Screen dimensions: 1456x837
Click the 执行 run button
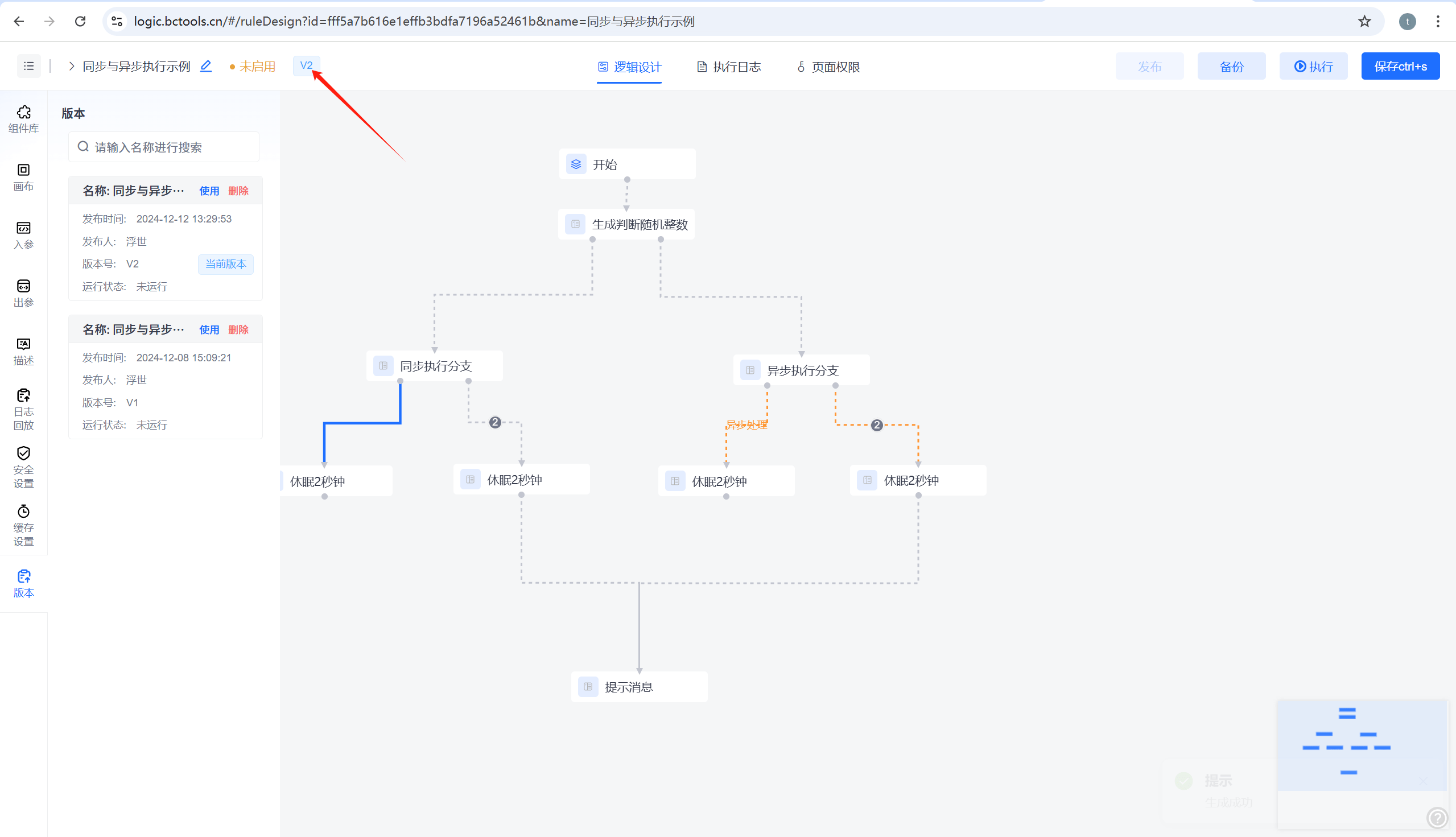click(x=1313, y=66)
